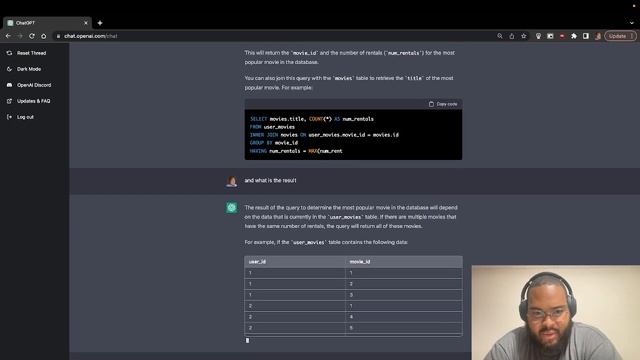Screen dimensions: 640x360
Task: Click the user avatar beside the message
Action: coord(232,181)
